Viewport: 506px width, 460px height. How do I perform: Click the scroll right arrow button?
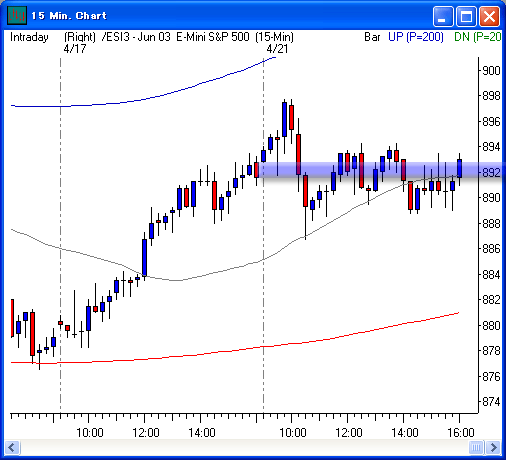[x=494, y=447]
